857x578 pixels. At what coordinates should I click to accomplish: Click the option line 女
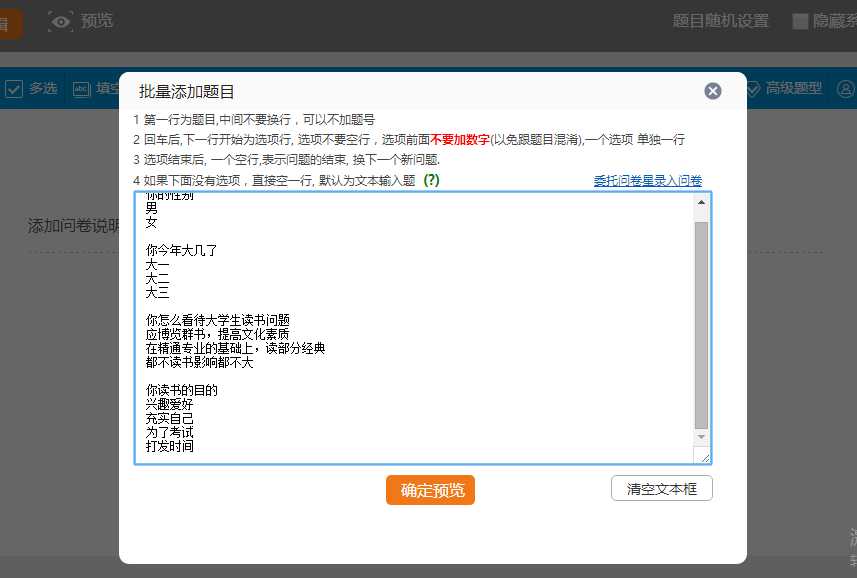point(151,222)
